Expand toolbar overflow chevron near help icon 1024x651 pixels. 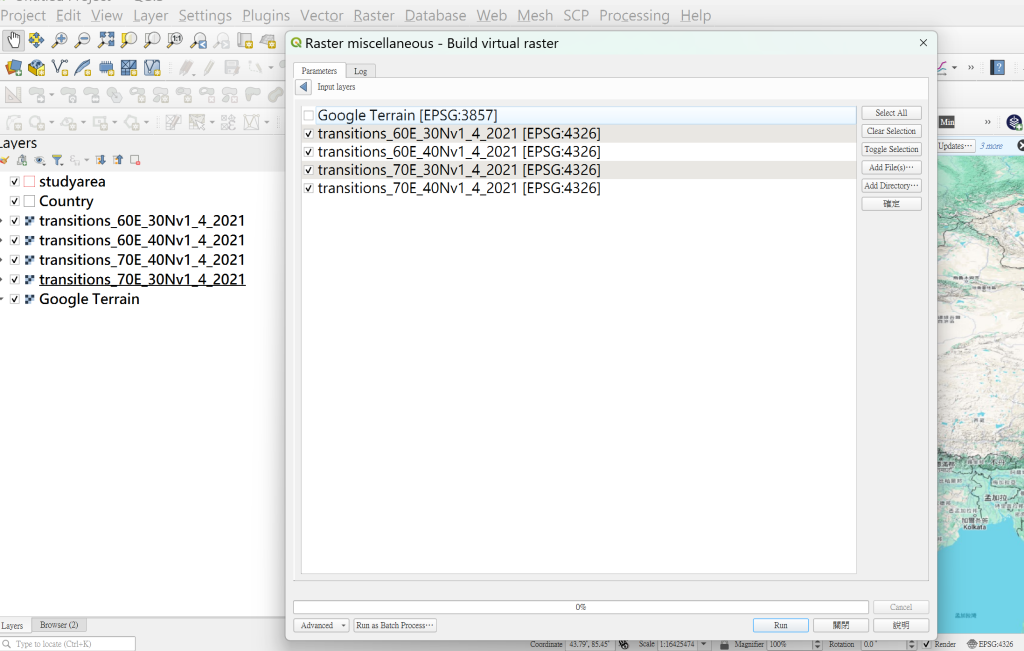point(971,67)
